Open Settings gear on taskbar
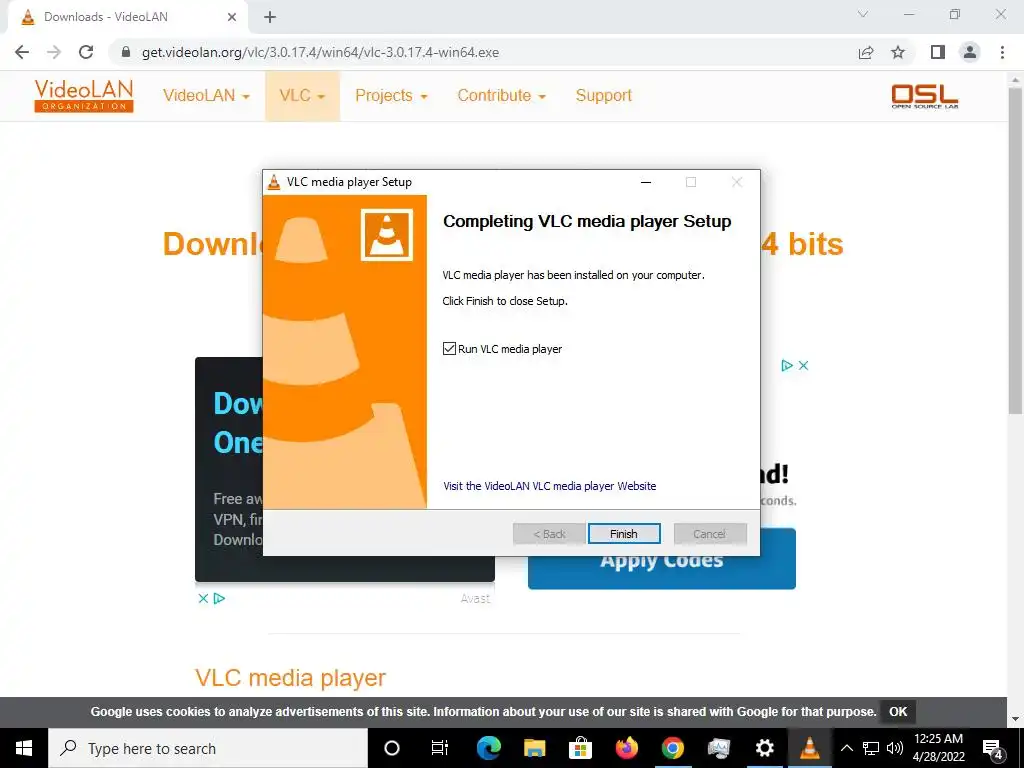This screenshot has width=1024, height=768. [764, 748]
